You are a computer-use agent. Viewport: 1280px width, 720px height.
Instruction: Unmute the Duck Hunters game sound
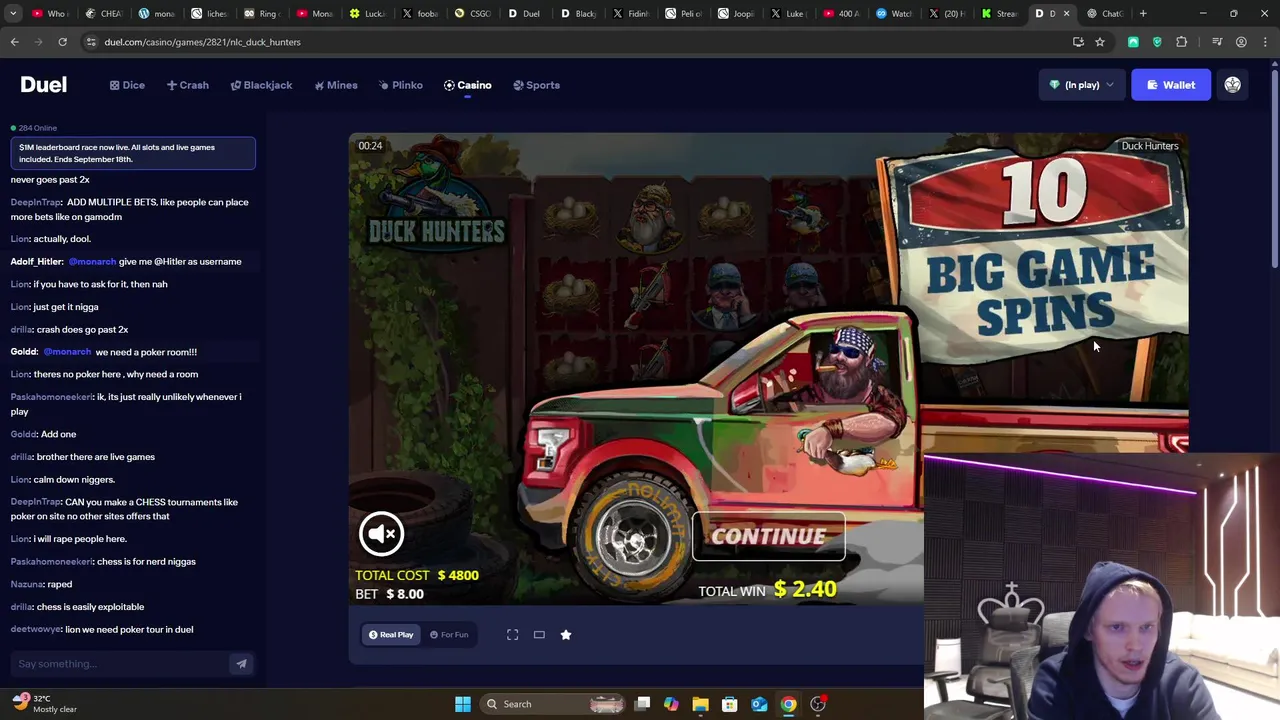point(381,534)
